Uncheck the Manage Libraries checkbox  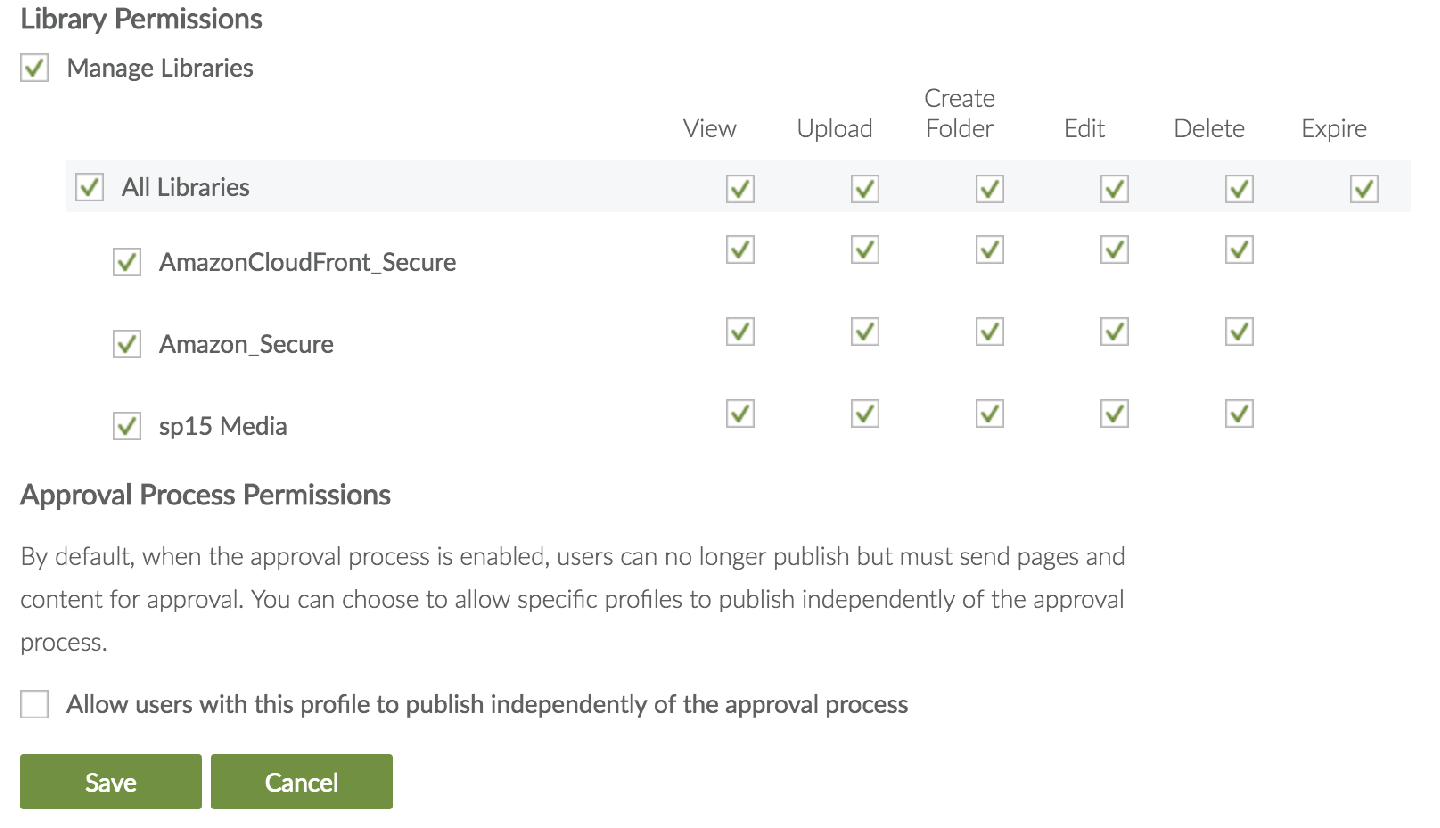tap(35, 69)
